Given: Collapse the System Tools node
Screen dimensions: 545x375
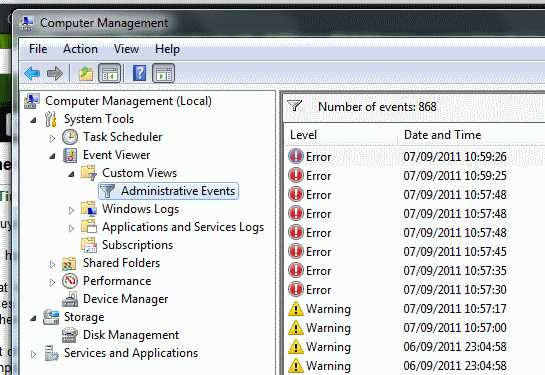Looking at the screenshot, I should [x=33, y=120].
